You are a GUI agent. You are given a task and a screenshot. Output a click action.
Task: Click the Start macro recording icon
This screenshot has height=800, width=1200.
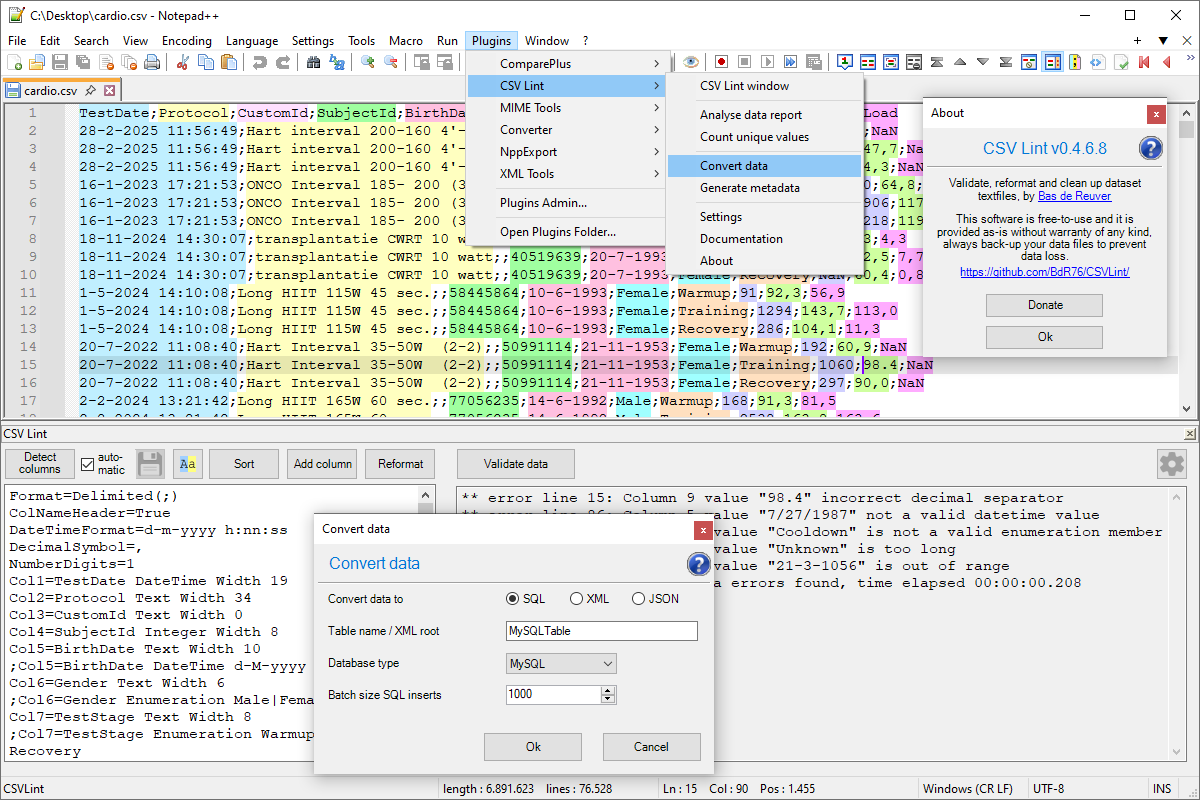tap(720, 62)
